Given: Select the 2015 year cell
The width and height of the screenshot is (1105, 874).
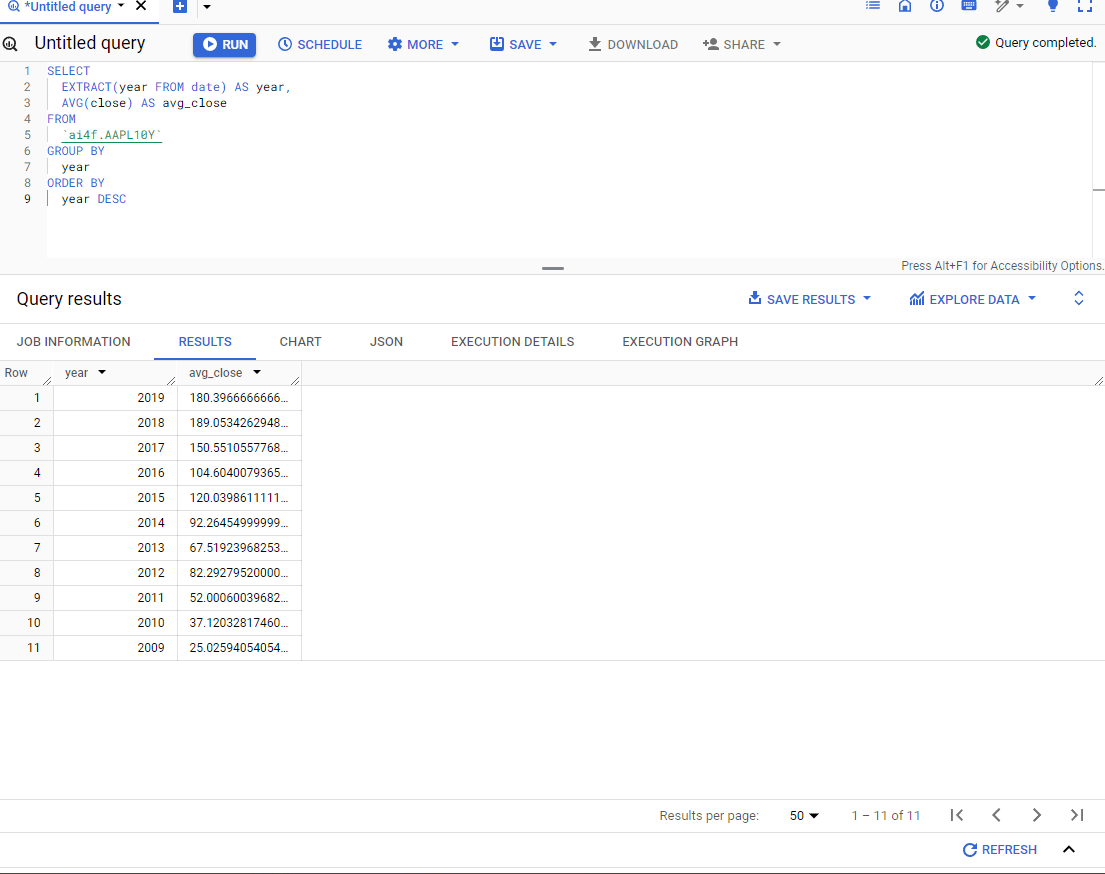Looking at the screenshot, I should point(116,498).
